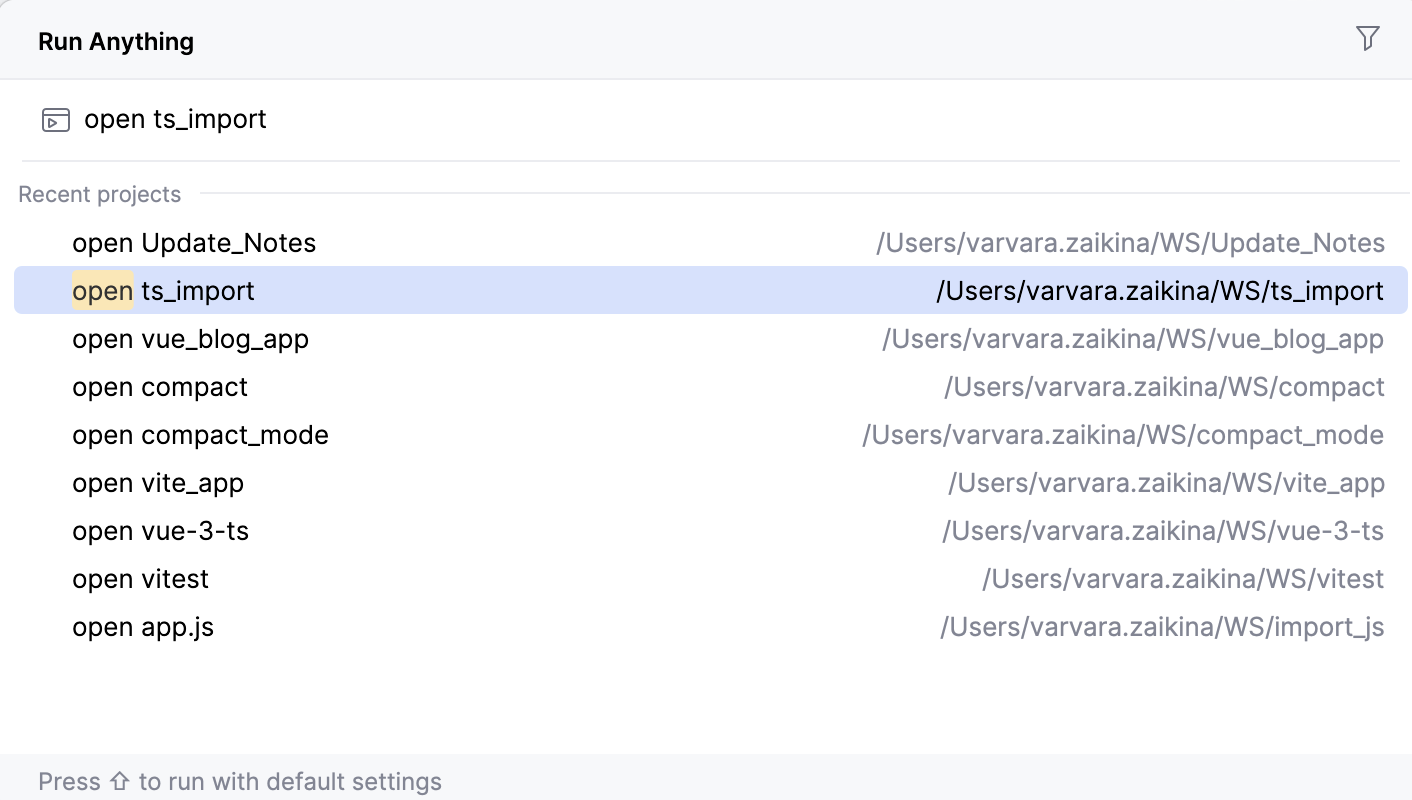Viewport: 1412px width, 800px height.
Task: Select the highlighted ts_import project
Action: click(162, 291)
